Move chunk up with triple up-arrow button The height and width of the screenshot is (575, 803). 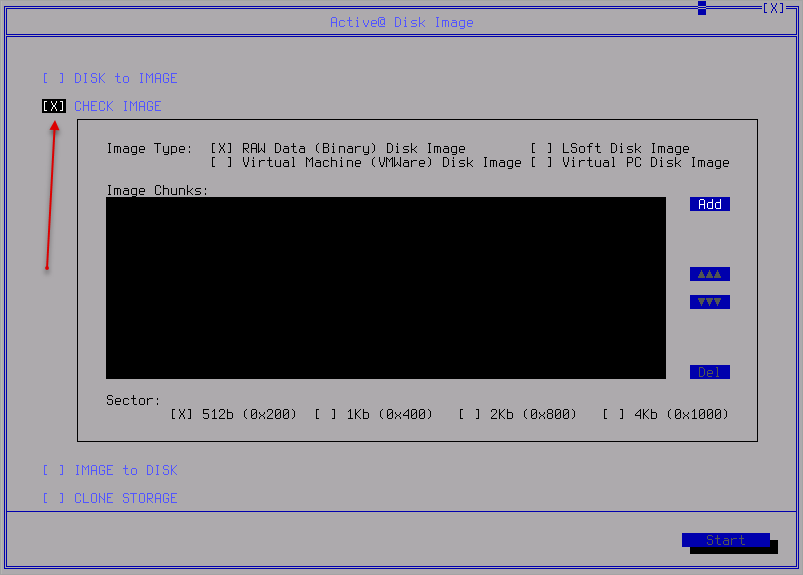click(710, 274)
